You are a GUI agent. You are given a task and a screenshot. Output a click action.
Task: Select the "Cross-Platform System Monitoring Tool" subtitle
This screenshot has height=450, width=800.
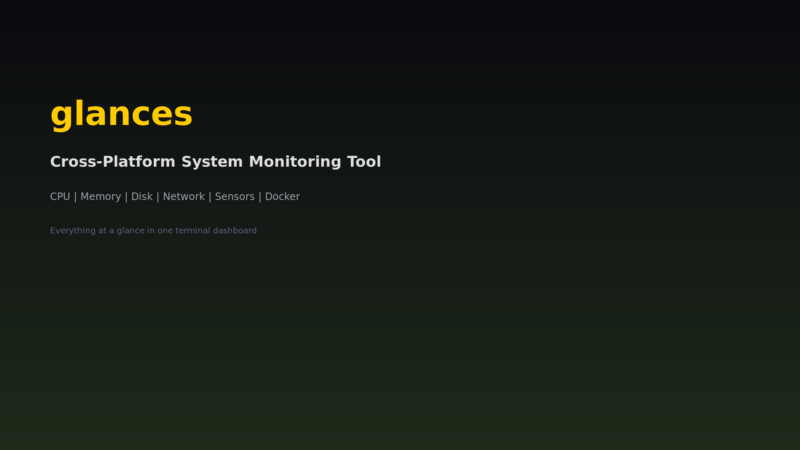pyautogui.click(x=215, y=162)
